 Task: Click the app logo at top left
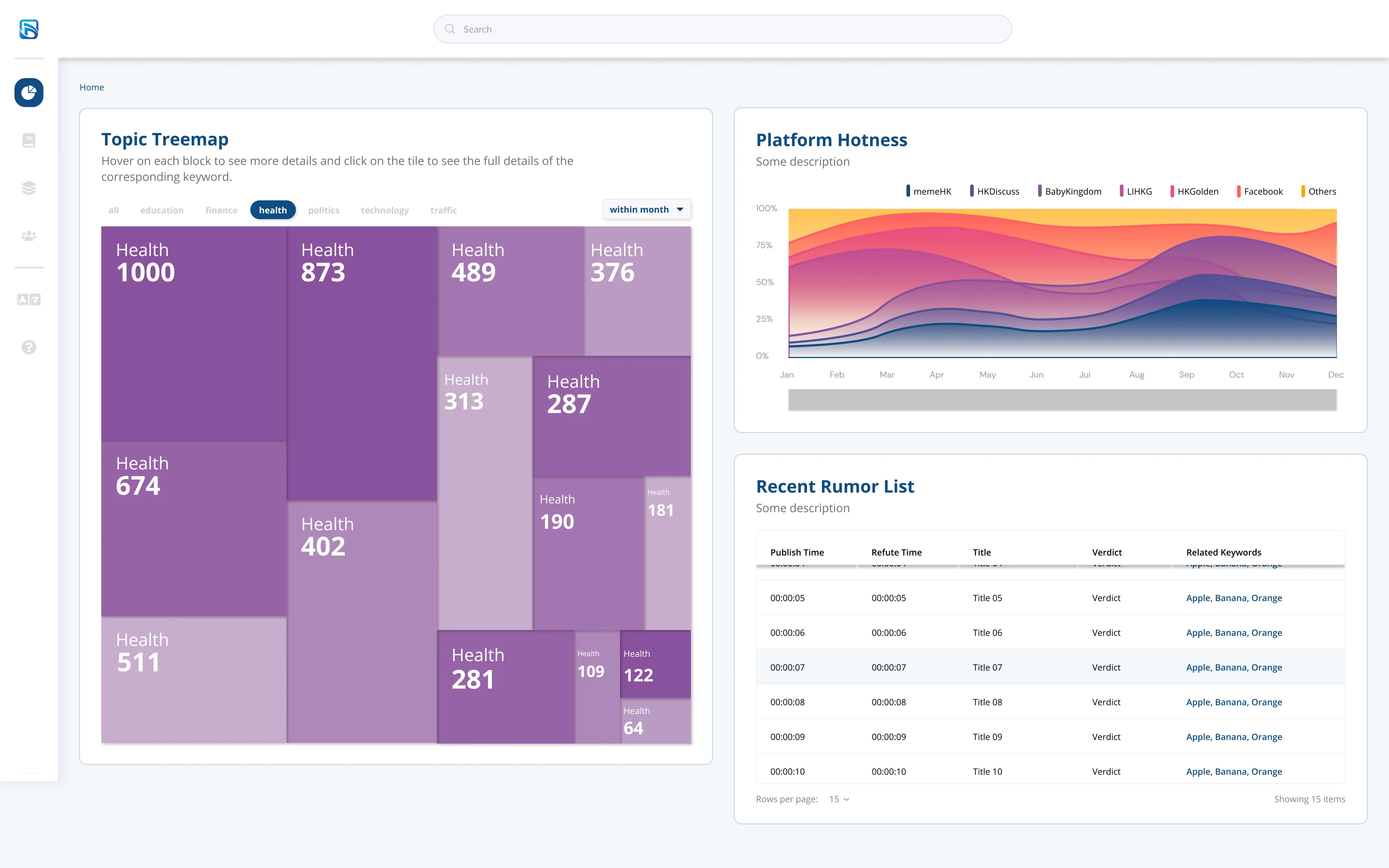pyautogui.click(x=29, y=29)
